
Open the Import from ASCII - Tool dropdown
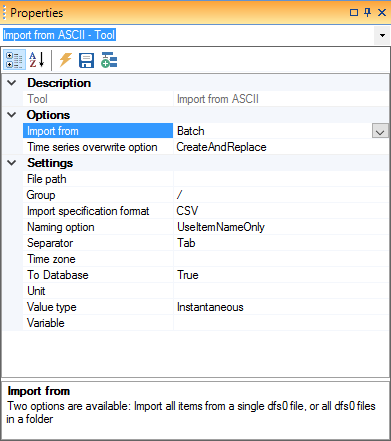(382, 35)
